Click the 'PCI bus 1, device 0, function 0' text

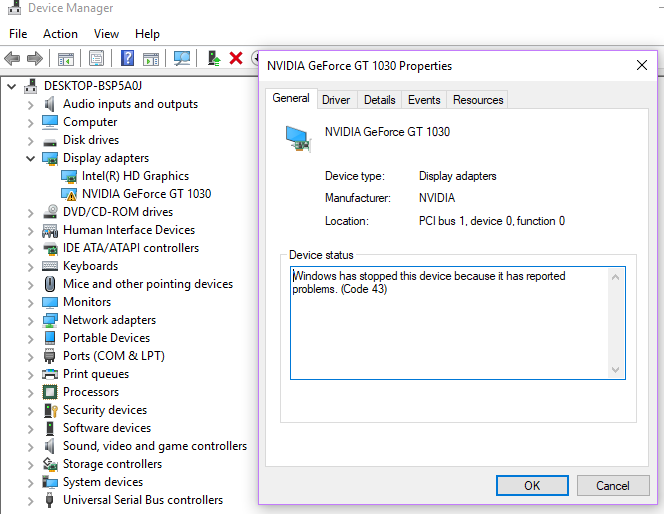[492, 221]
